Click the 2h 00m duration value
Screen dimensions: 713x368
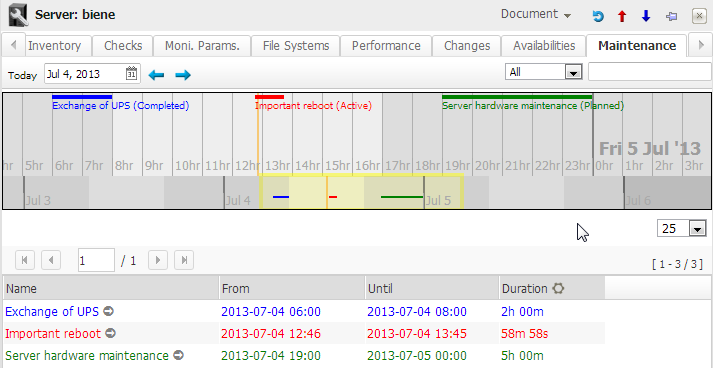(x=522, y=312)
